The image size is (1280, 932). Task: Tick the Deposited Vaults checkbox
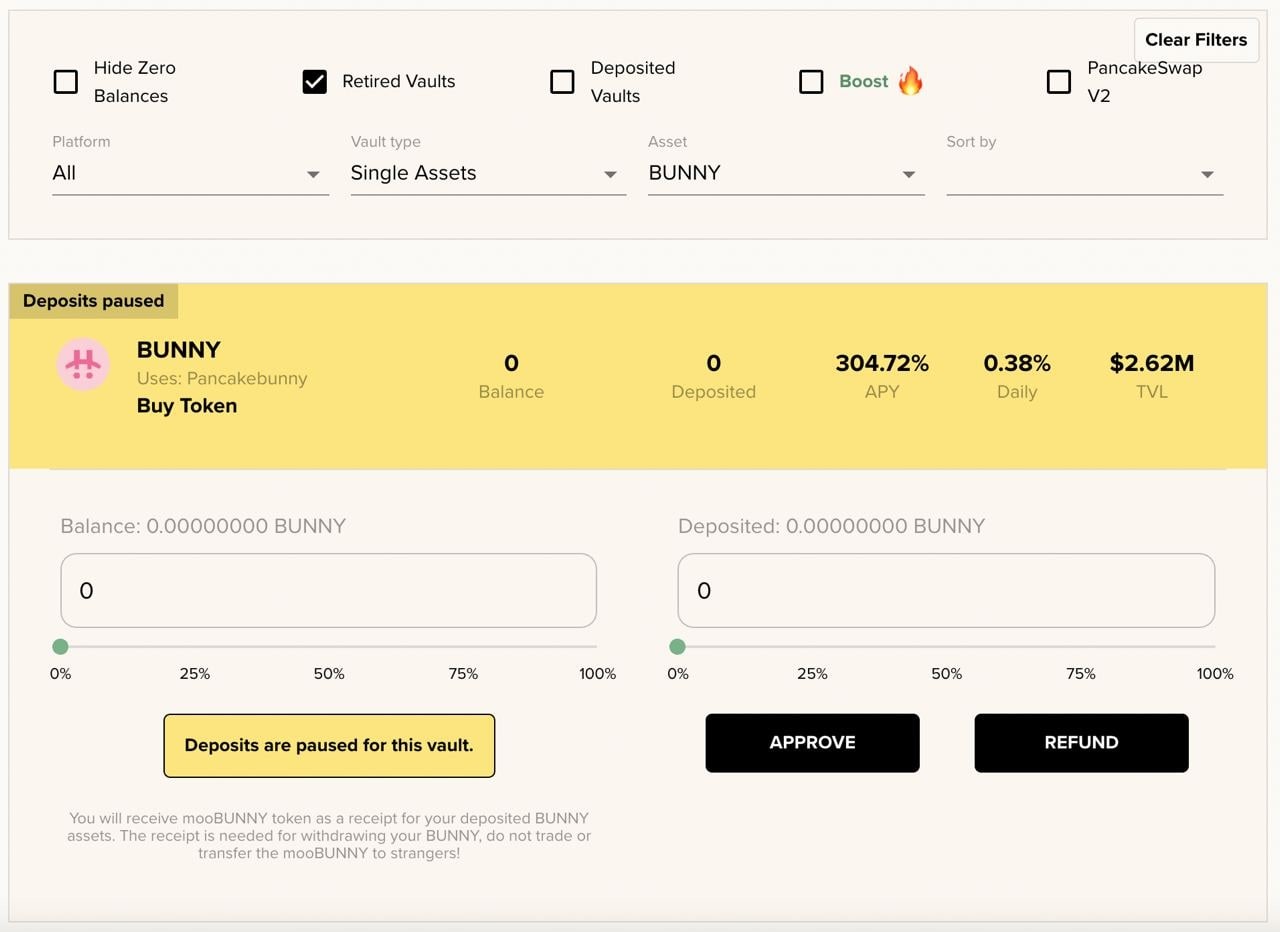562,82
